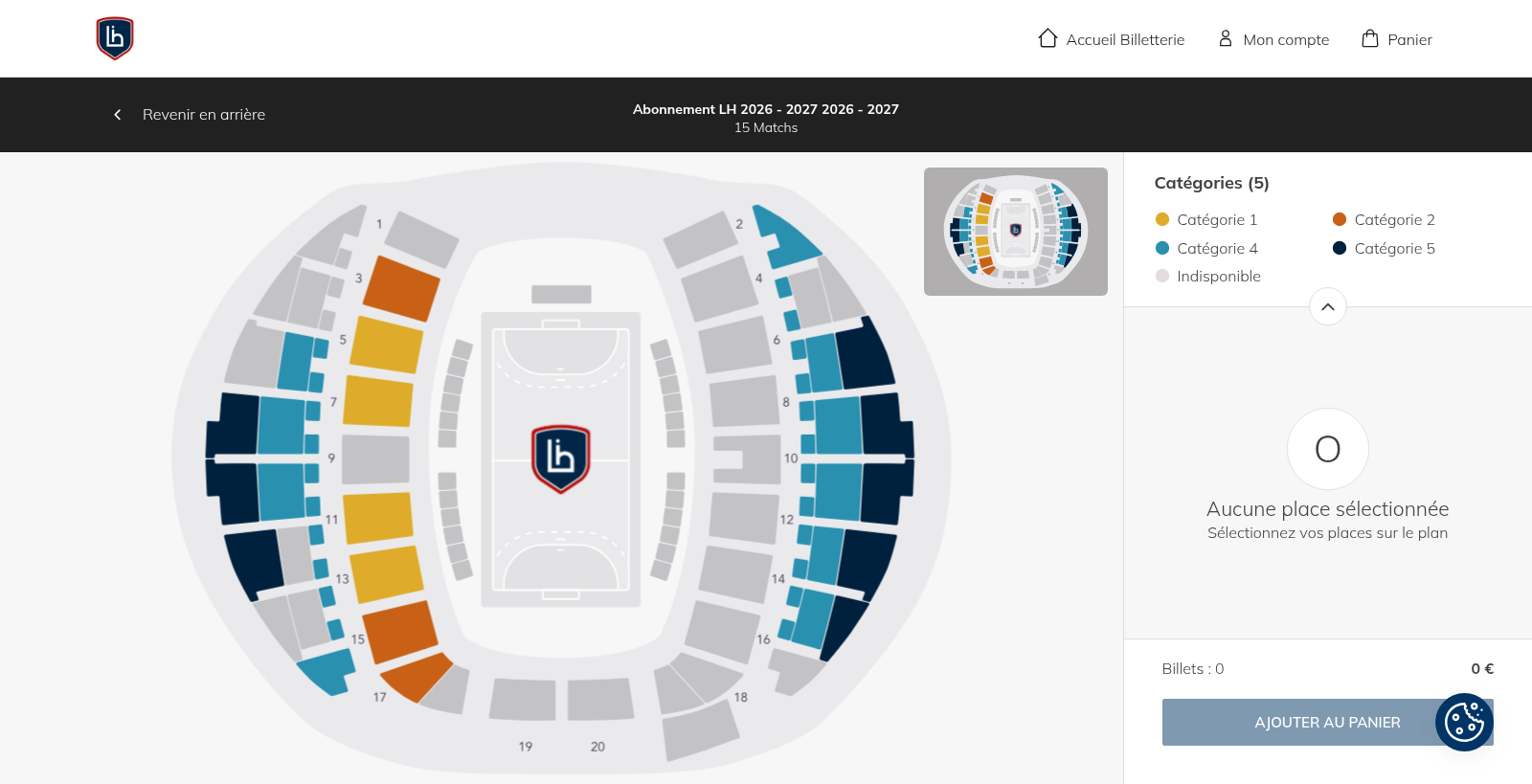Viewport: 1532px width, 784px height.
Task: Select the dark navy block near section 8
Action: pos(865,353)
